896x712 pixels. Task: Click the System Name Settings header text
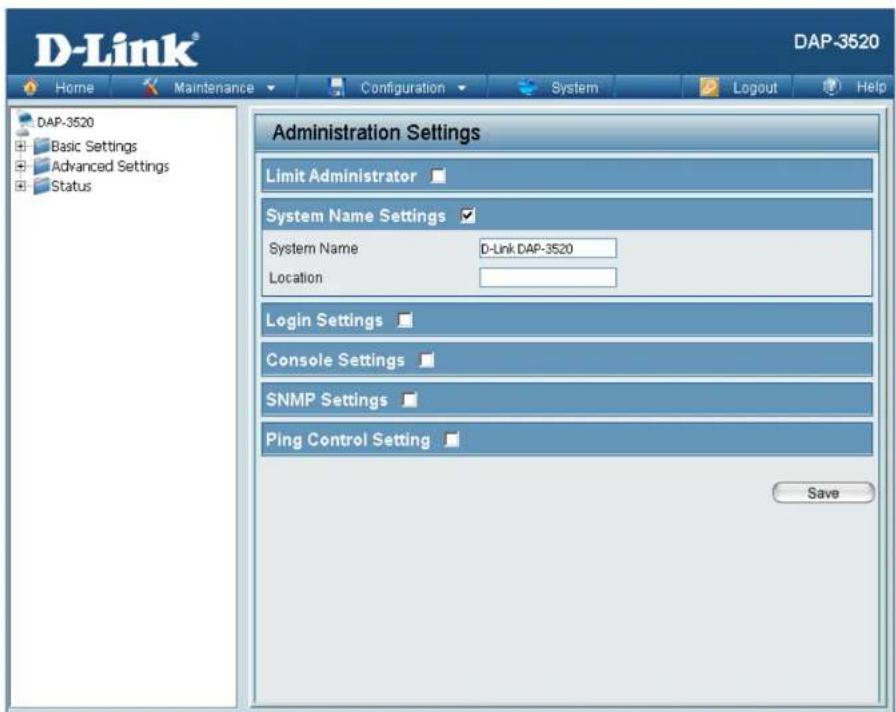tap(355, 216)
